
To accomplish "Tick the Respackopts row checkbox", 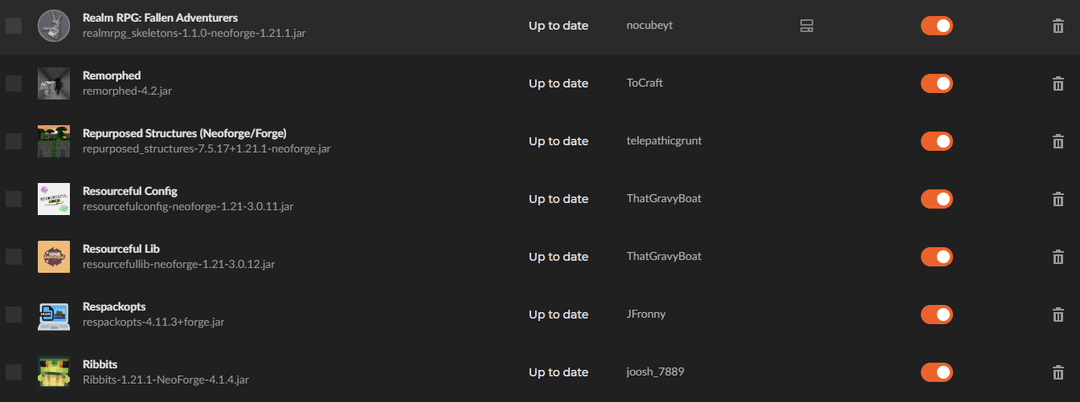I will (13, 315).
